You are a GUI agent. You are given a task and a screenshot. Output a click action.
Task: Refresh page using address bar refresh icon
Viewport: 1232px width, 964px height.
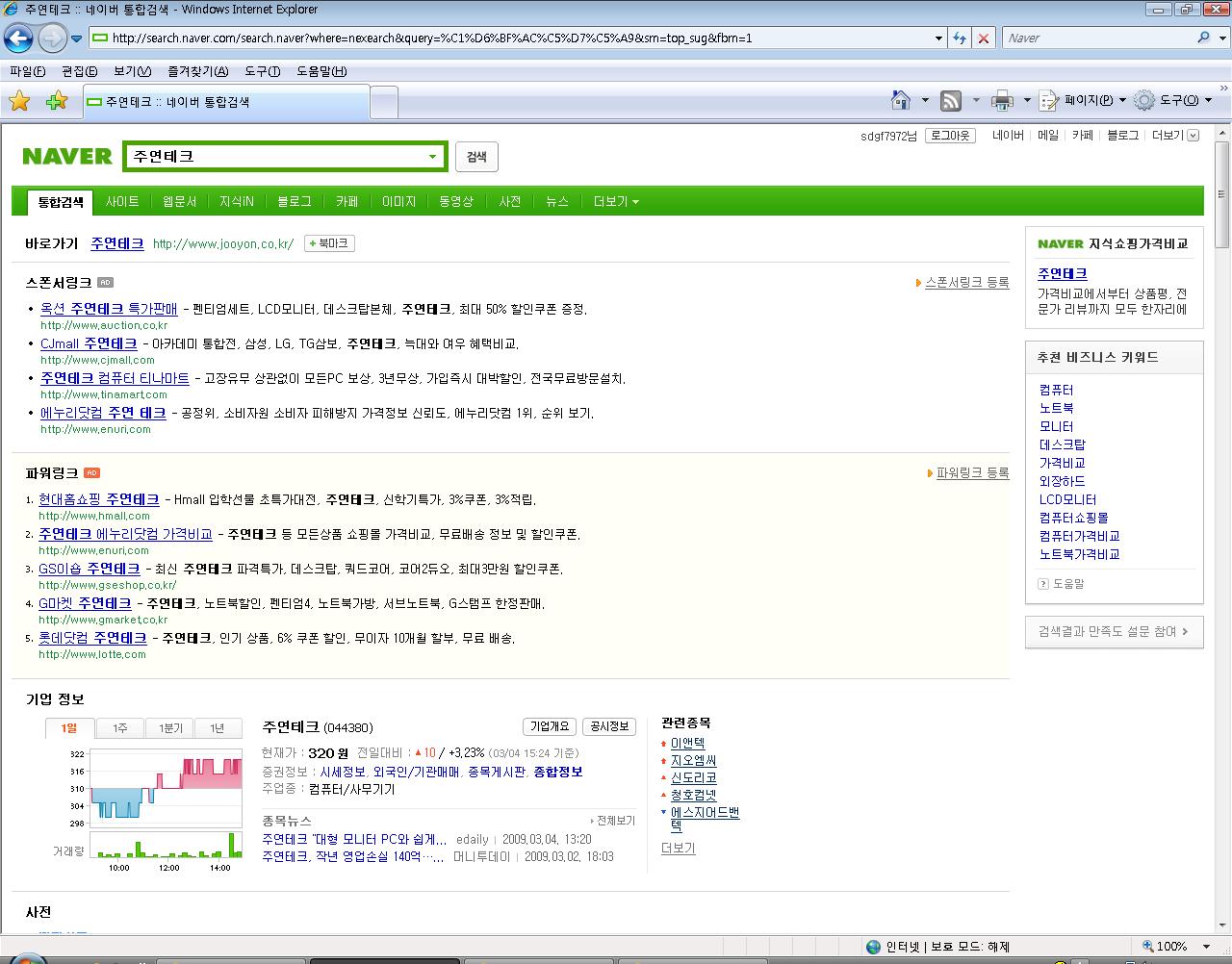click(x=960, y=38)
